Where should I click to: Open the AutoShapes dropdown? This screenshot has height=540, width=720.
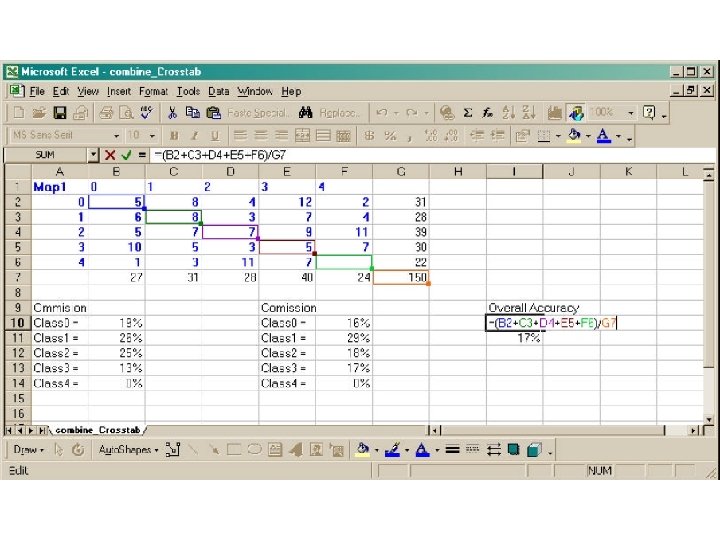(129, 450)
